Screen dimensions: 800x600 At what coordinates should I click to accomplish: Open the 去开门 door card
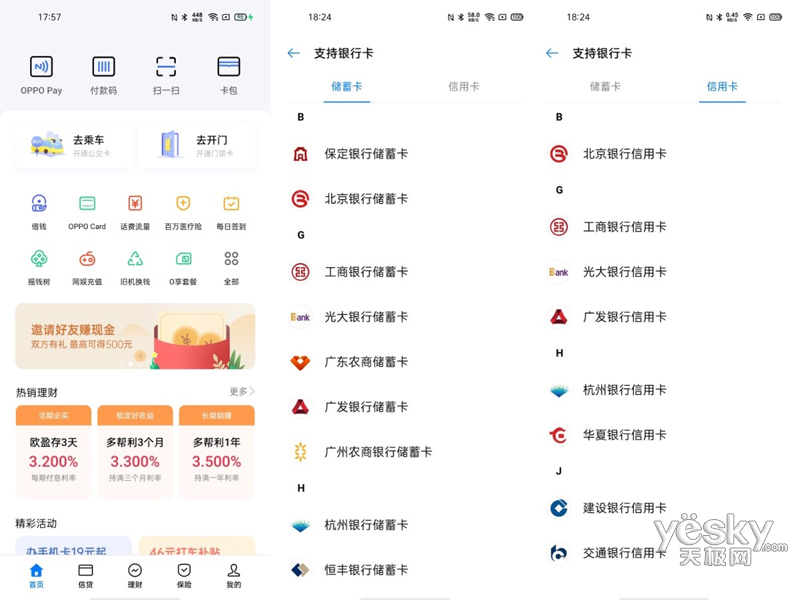click(x=197, y=145)
